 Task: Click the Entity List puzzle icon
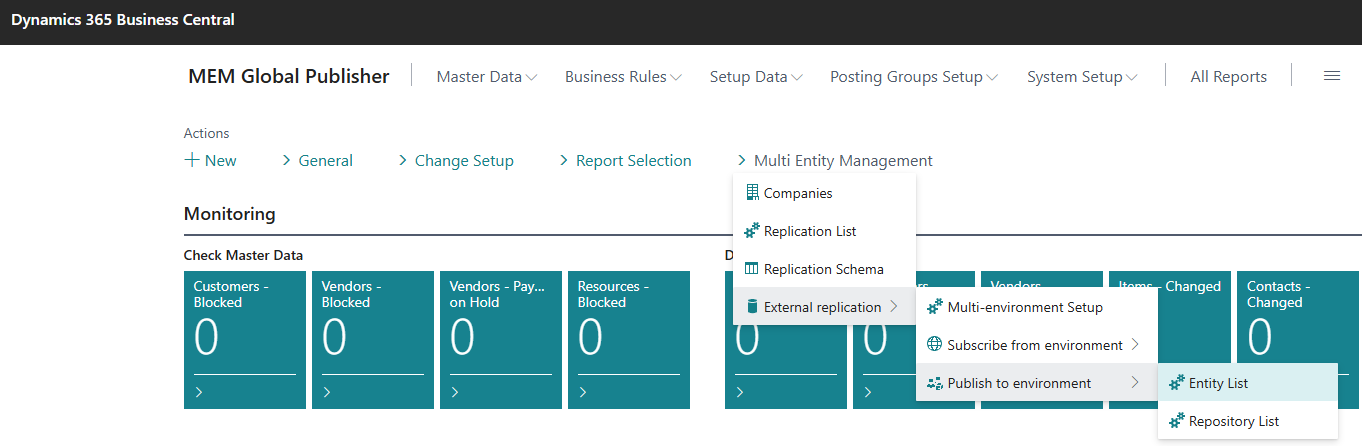click(1177, 383)
